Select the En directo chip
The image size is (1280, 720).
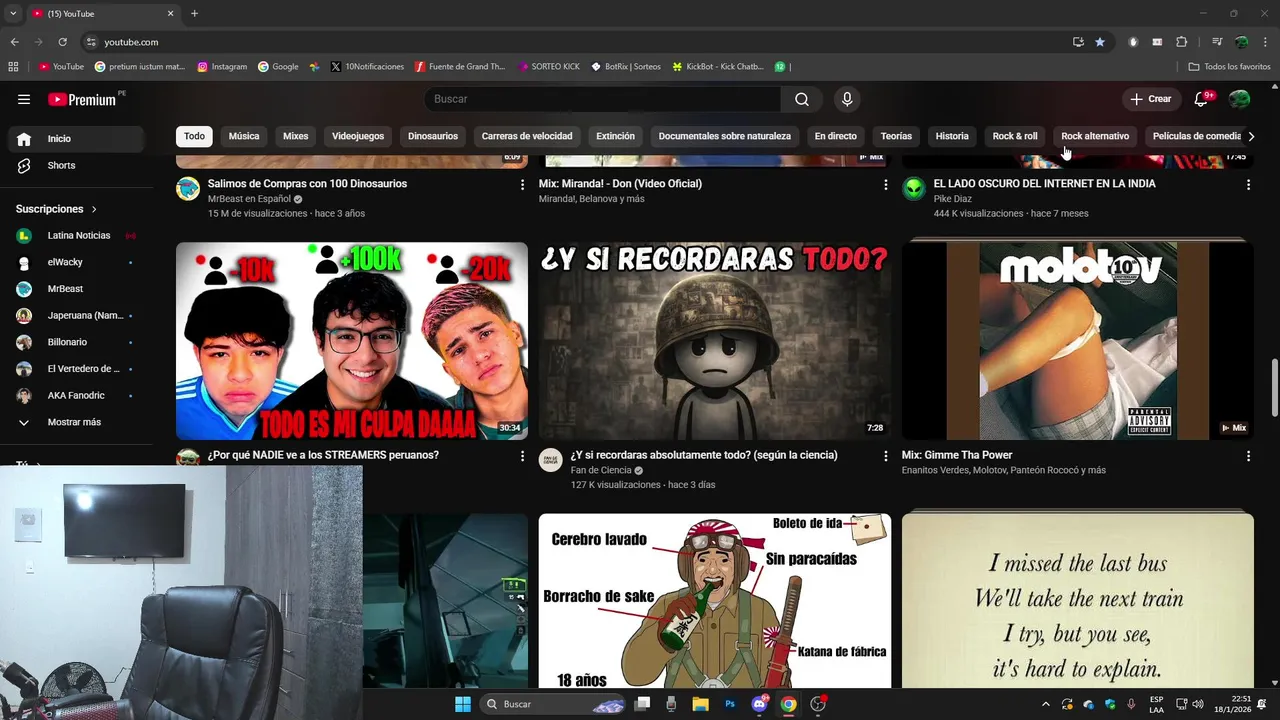tap(836, 136)
